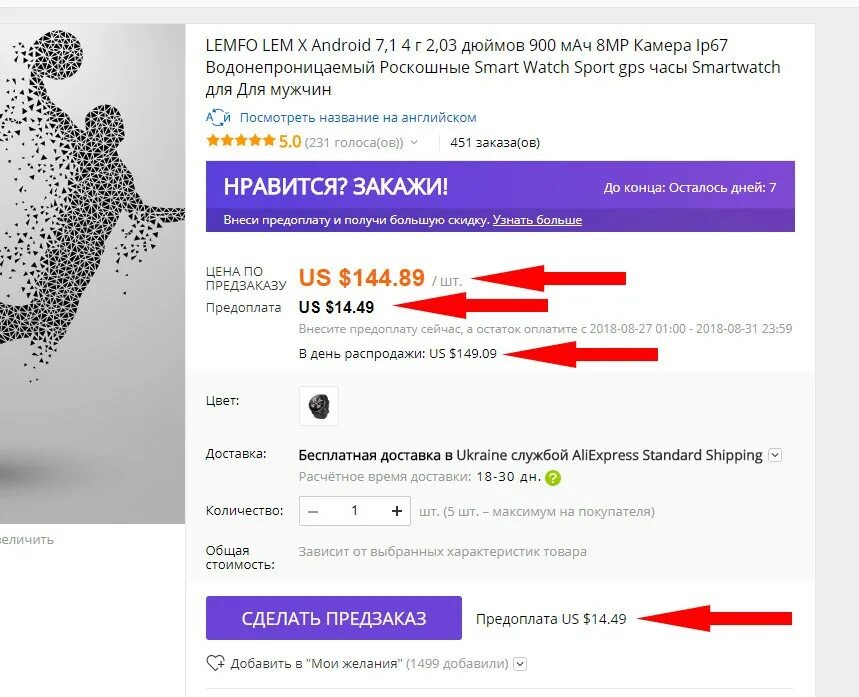The image size is (859, 697).
Task: Open the shipping method dropdown
Action: coord(775,455)
